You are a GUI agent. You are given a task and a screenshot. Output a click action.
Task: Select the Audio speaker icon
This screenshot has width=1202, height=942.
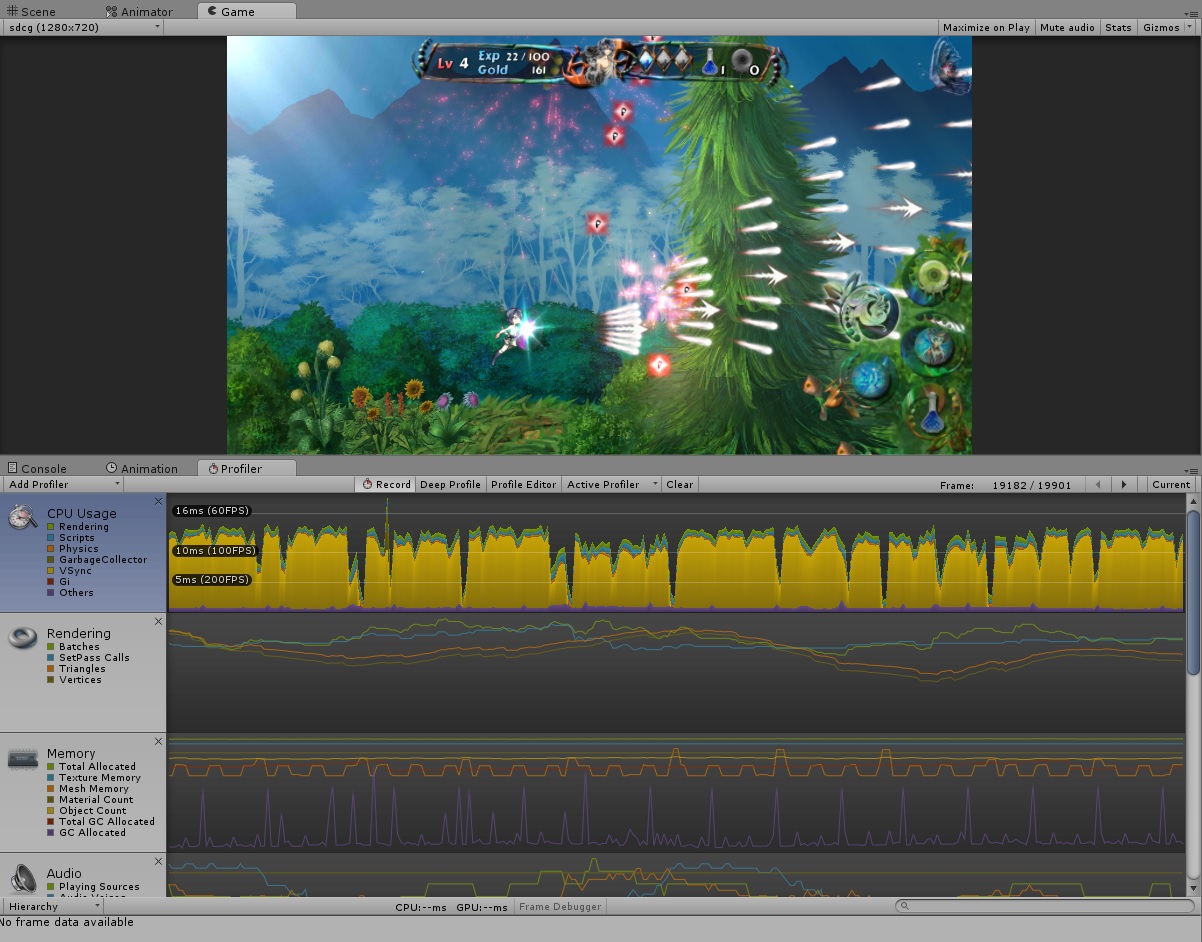22,879
